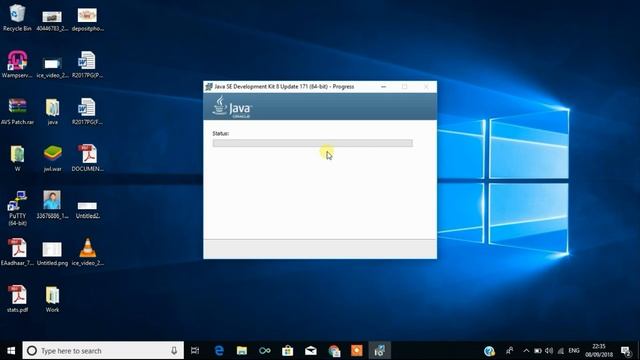Image resolution: width=640 pixels, height=360 pixels.
Task: Open the network tray icon
Action: 561,351
